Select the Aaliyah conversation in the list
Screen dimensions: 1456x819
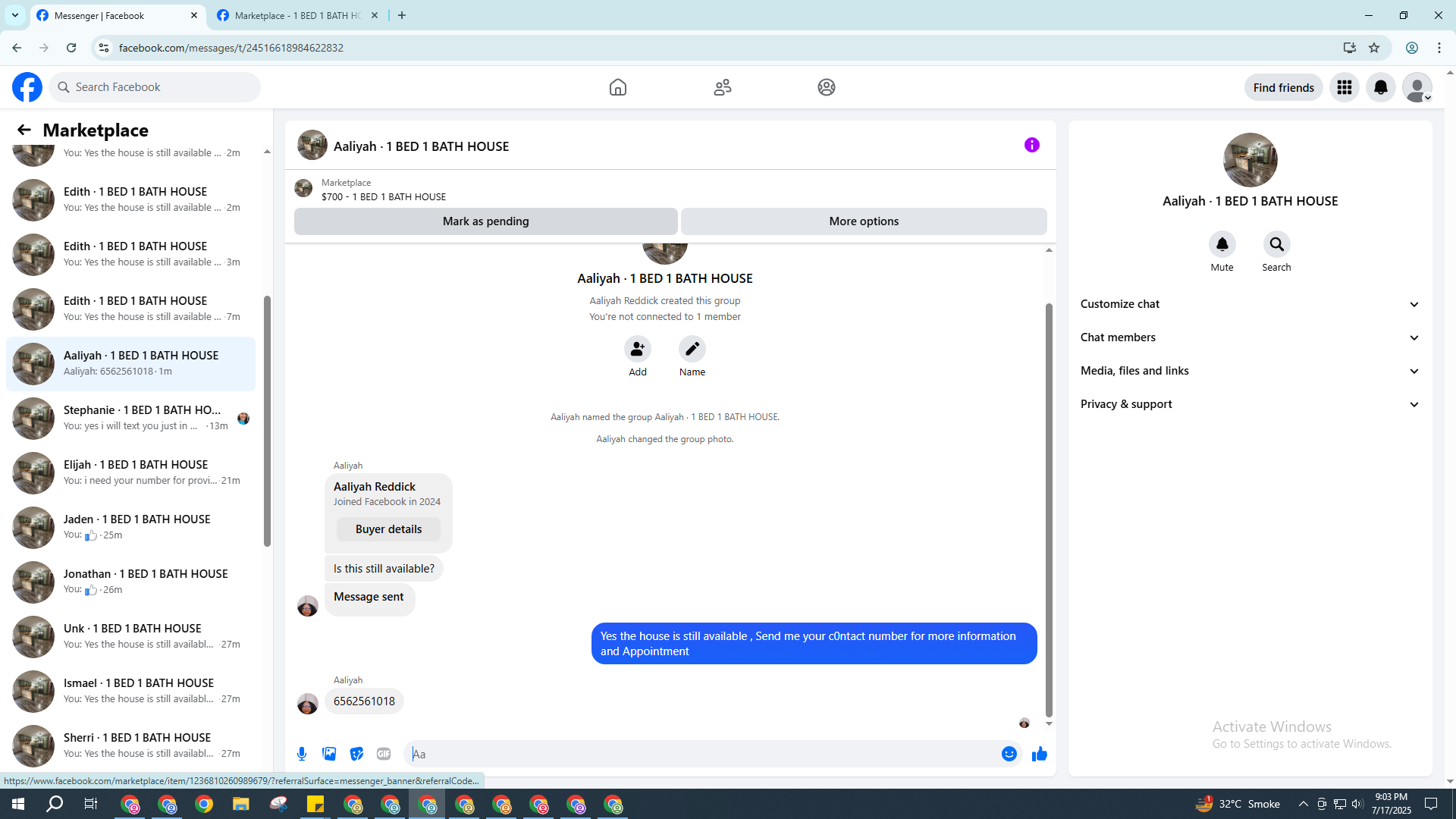tap(130, 363)
